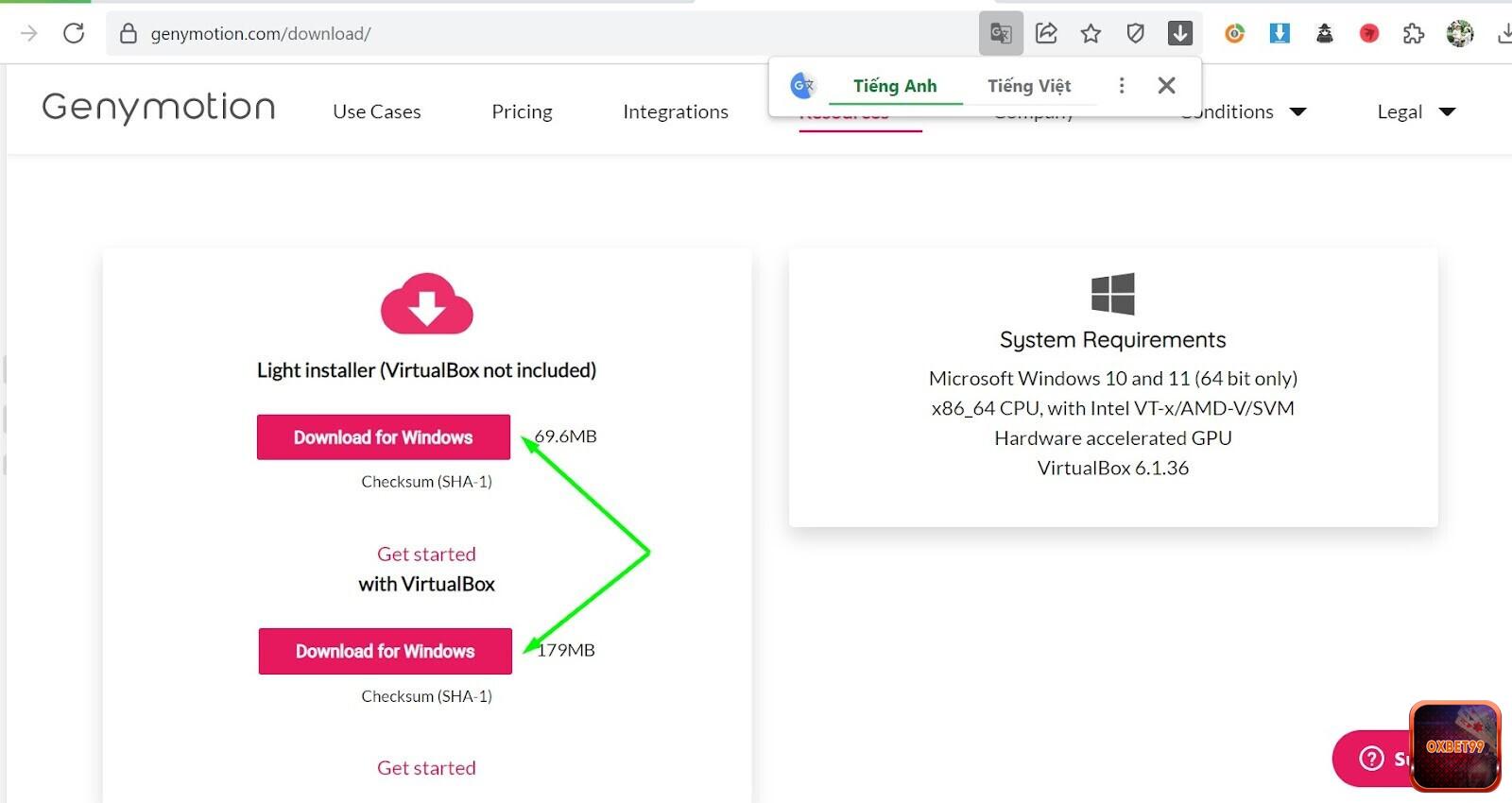
Task: Click the pink cloud download icon
Action: click(427, 304)
